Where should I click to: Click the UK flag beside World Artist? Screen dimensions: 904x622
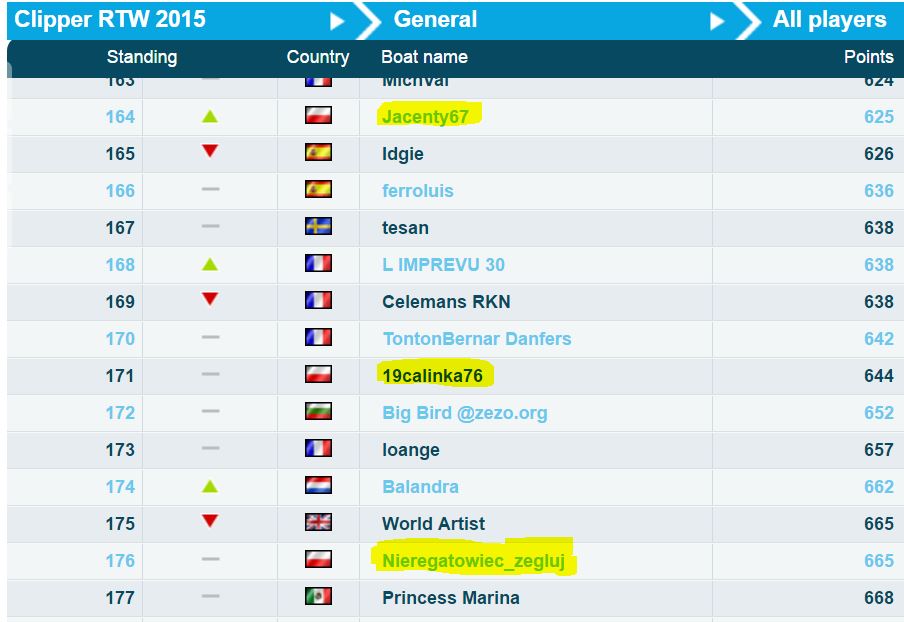[x=318, y=522]
